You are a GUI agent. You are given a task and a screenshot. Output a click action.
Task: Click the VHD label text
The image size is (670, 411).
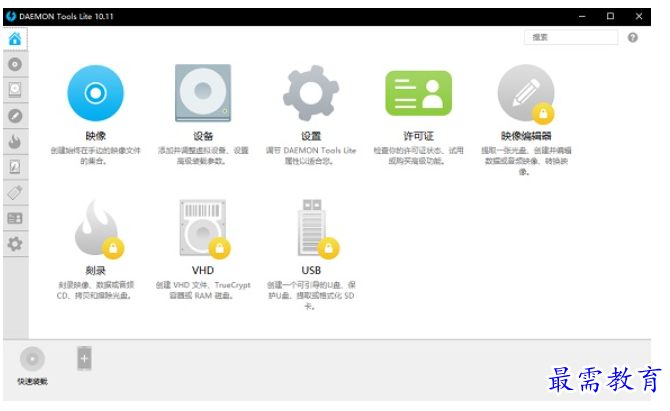pos(203,270)
